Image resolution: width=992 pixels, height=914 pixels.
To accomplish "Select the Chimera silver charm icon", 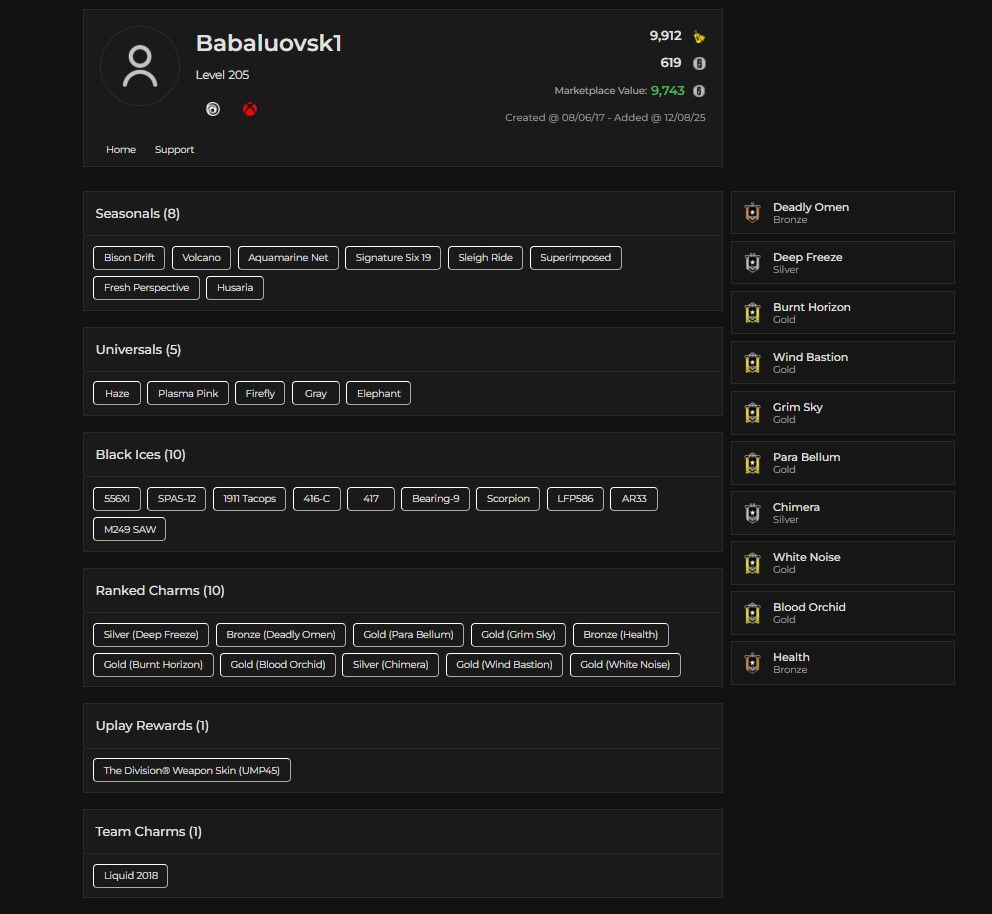I will click(752, 512).
